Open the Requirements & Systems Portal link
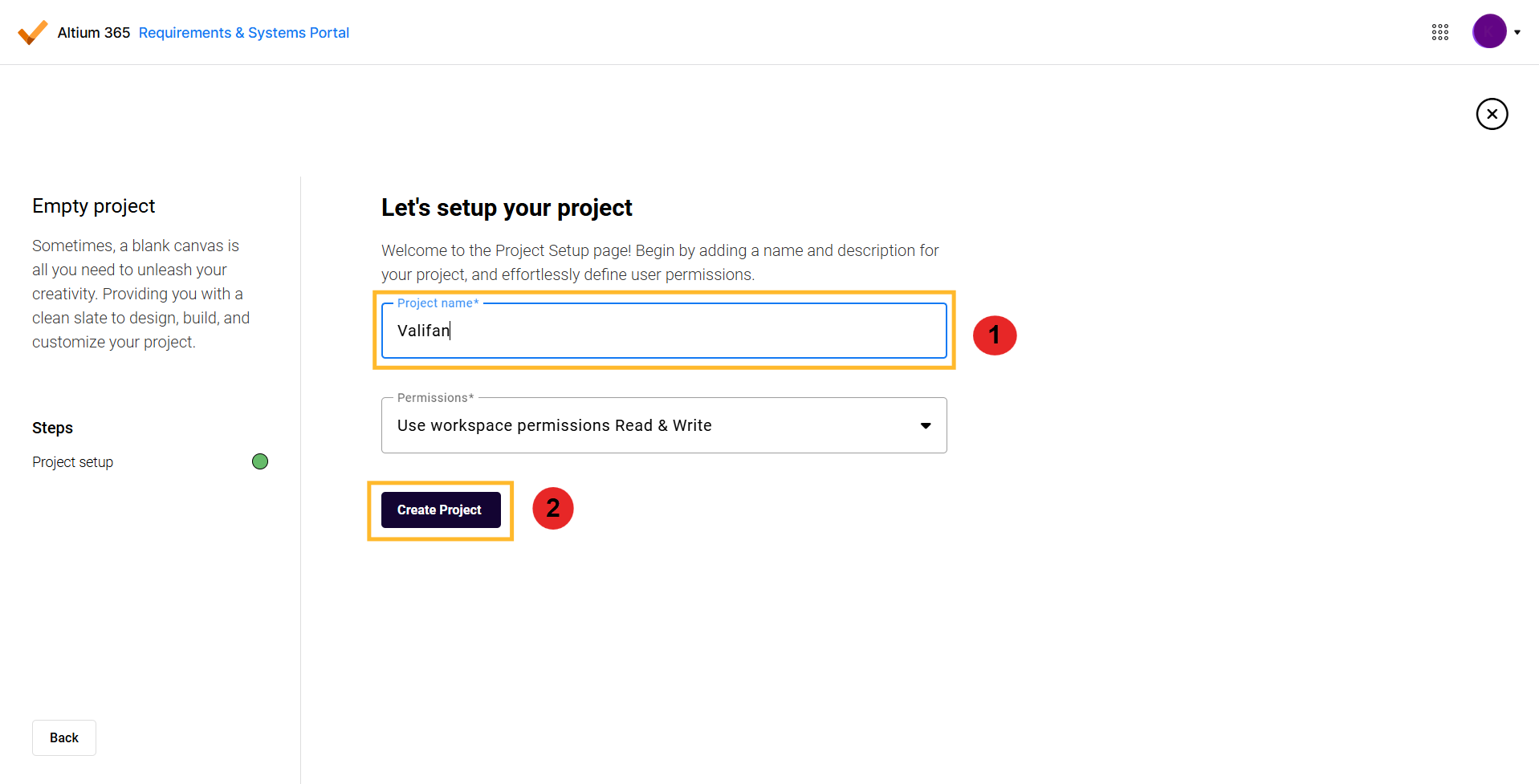Image resolution: width=1539 pixels, height=784 pixels. (243, 33)
